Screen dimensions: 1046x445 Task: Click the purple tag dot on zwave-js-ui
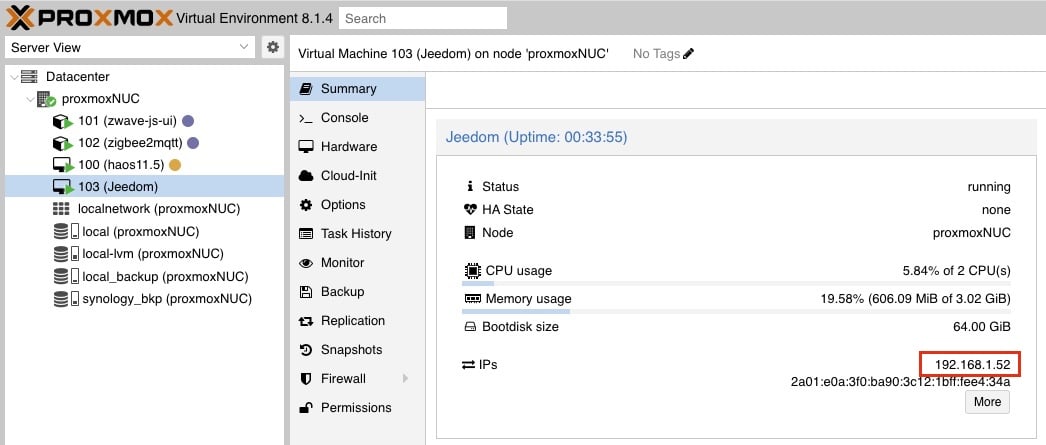tap(188, 121)
